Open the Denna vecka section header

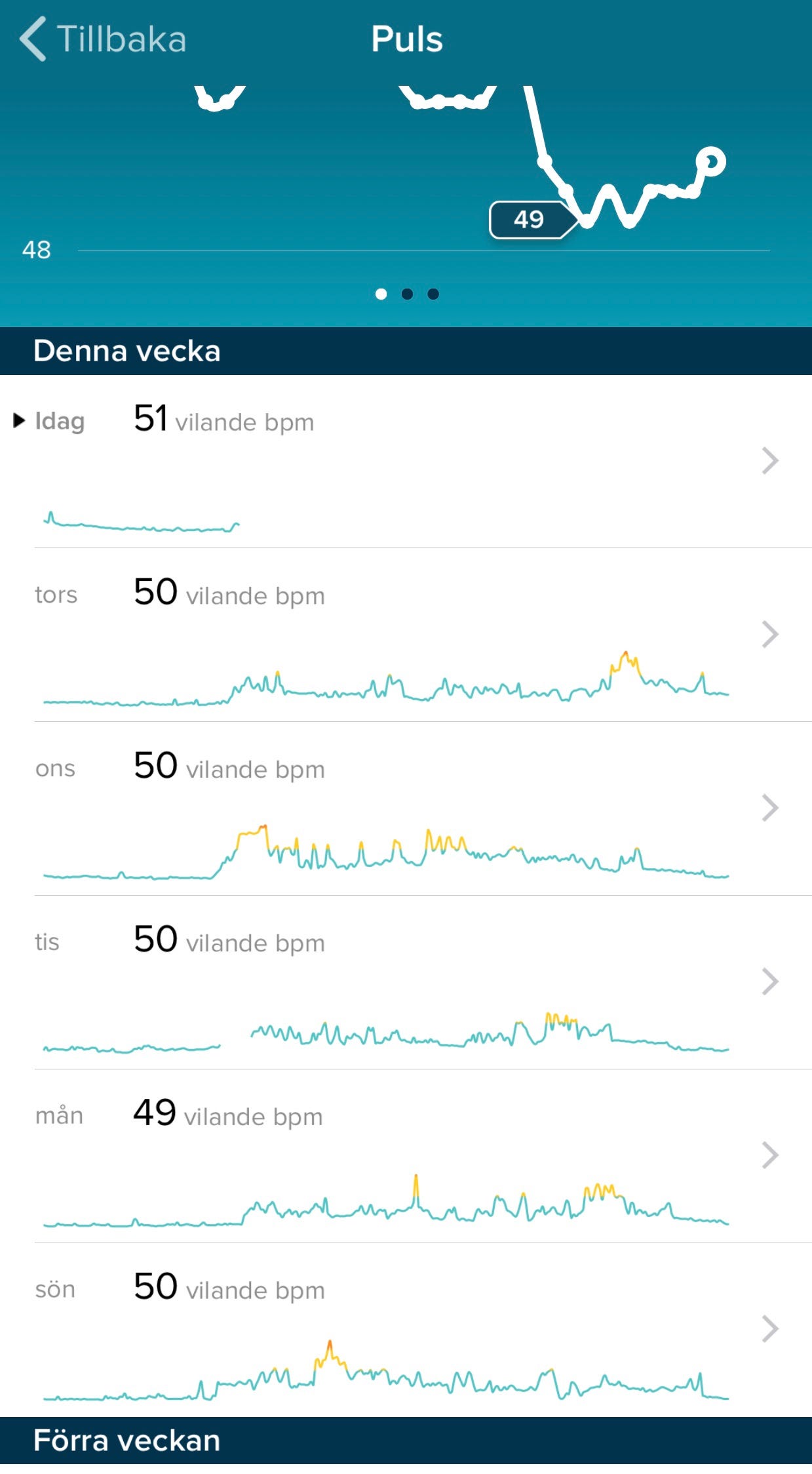pyautogui.click(x=126, y=351)
